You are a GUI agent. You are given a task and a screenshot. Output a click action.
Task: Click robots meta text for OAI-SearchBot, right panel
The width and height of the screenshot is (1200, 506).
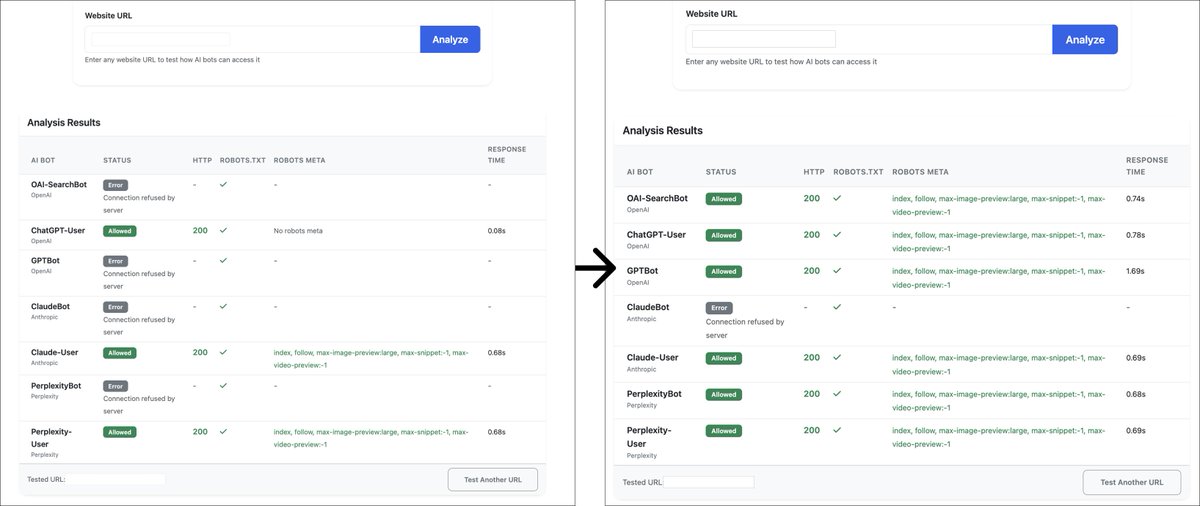pyautogui.click(x=998, y=204)
